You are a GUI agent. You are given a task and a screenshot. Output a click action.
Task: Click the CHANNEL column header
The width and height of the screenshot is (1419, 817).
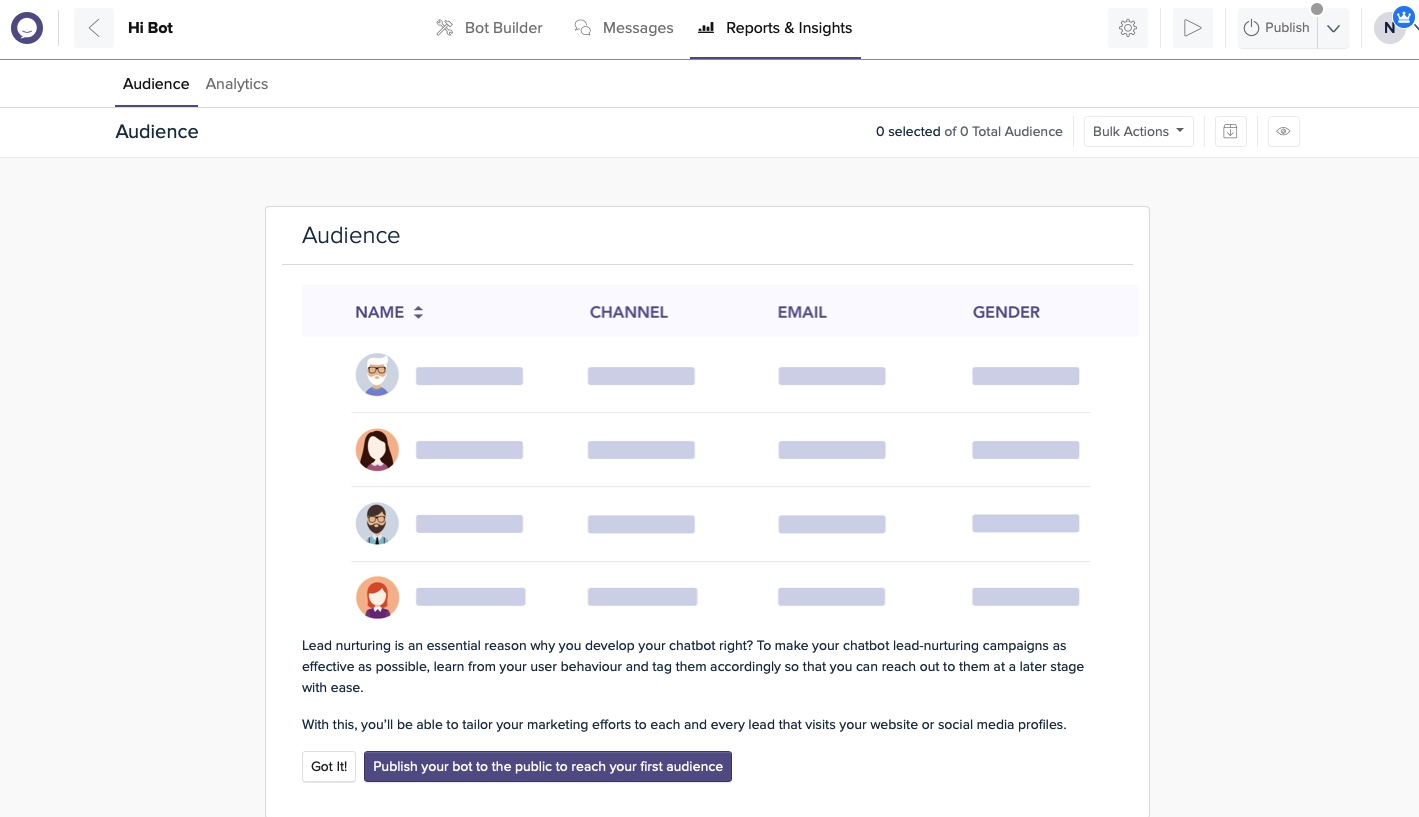click(629, 312)
